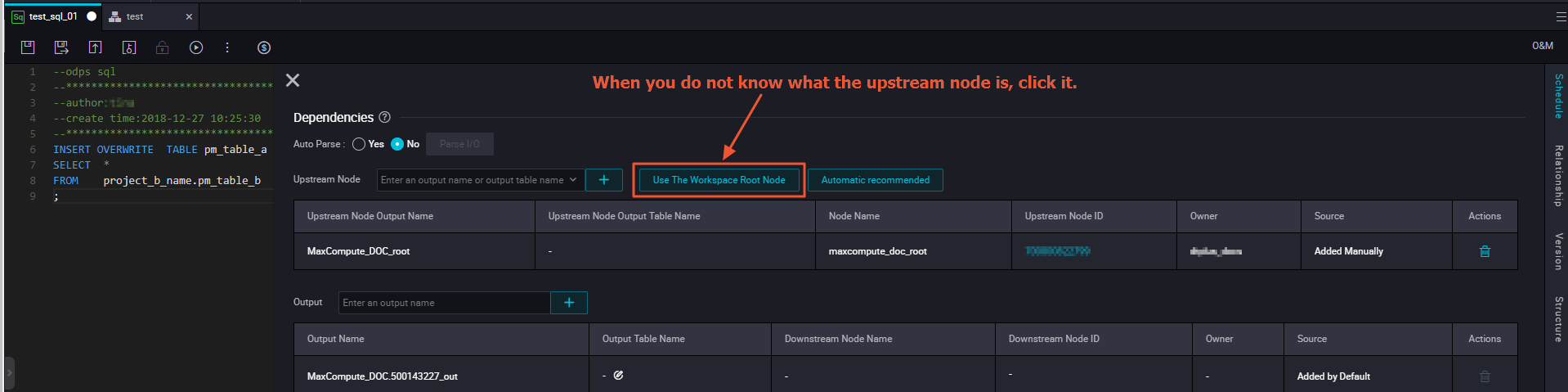Click the hamburger menu icon at top right
Viewport: 1568px width, 392px height.
[x=1561, y=16]
